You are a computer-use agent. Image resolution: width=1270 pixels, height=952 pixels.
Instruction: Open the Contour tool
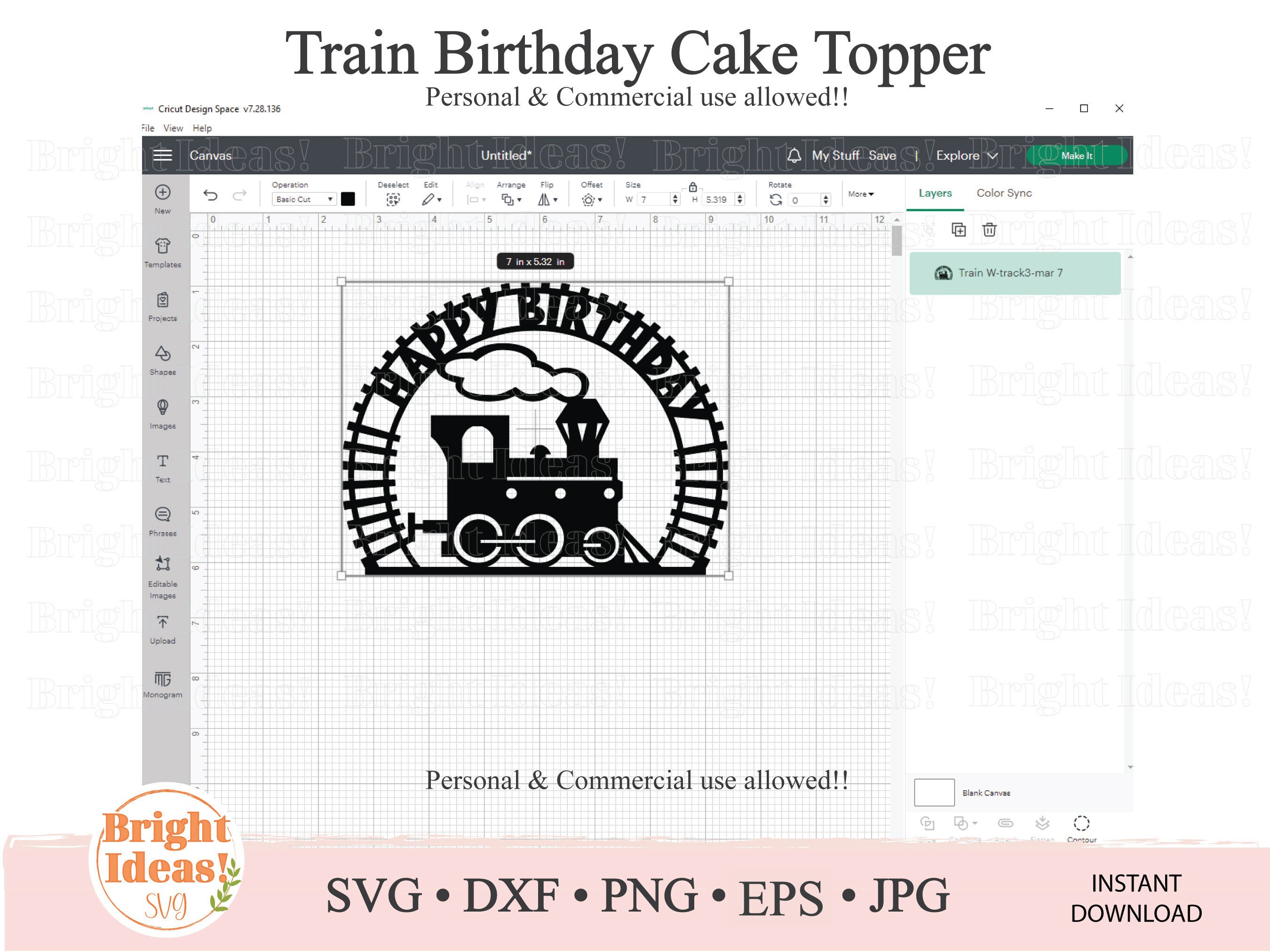point(1082,824)
